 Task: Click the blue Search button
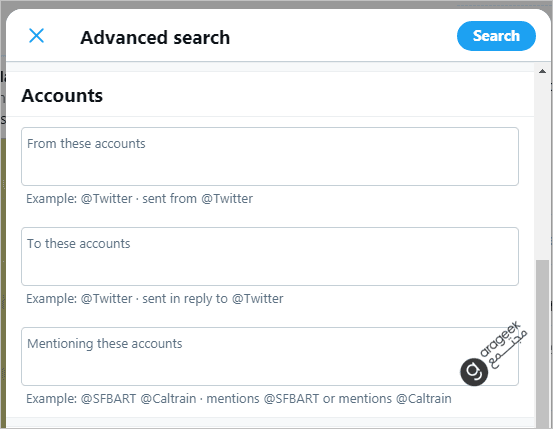[496, 36]
